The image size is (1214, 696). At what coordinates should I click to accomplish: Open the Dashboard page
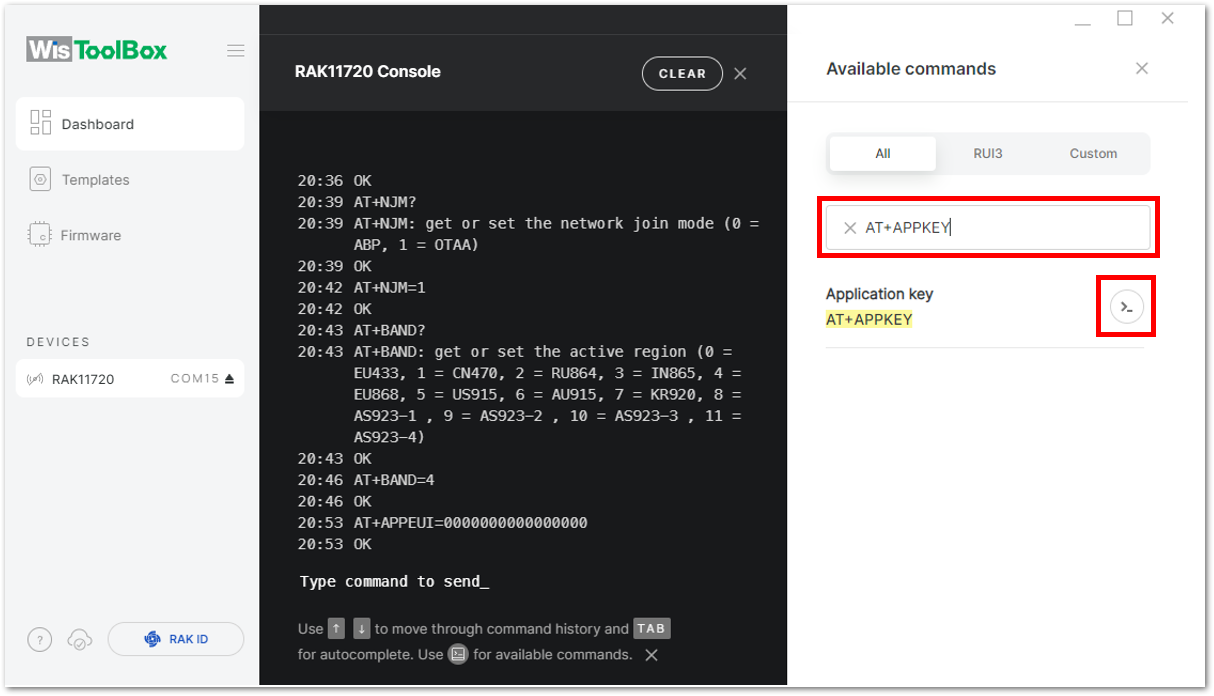point(130,124)
